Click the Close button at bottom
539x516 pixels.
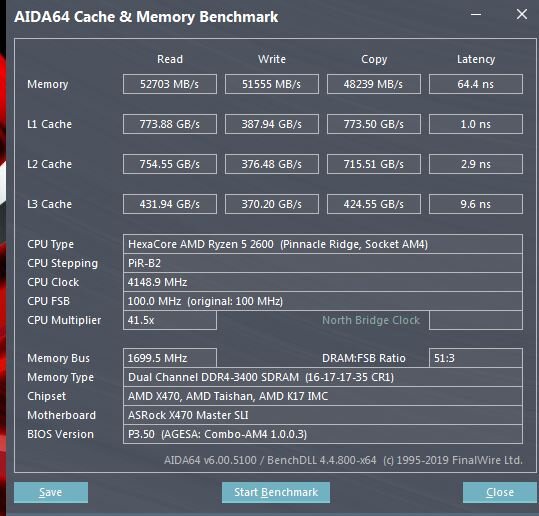click(500, 492)
